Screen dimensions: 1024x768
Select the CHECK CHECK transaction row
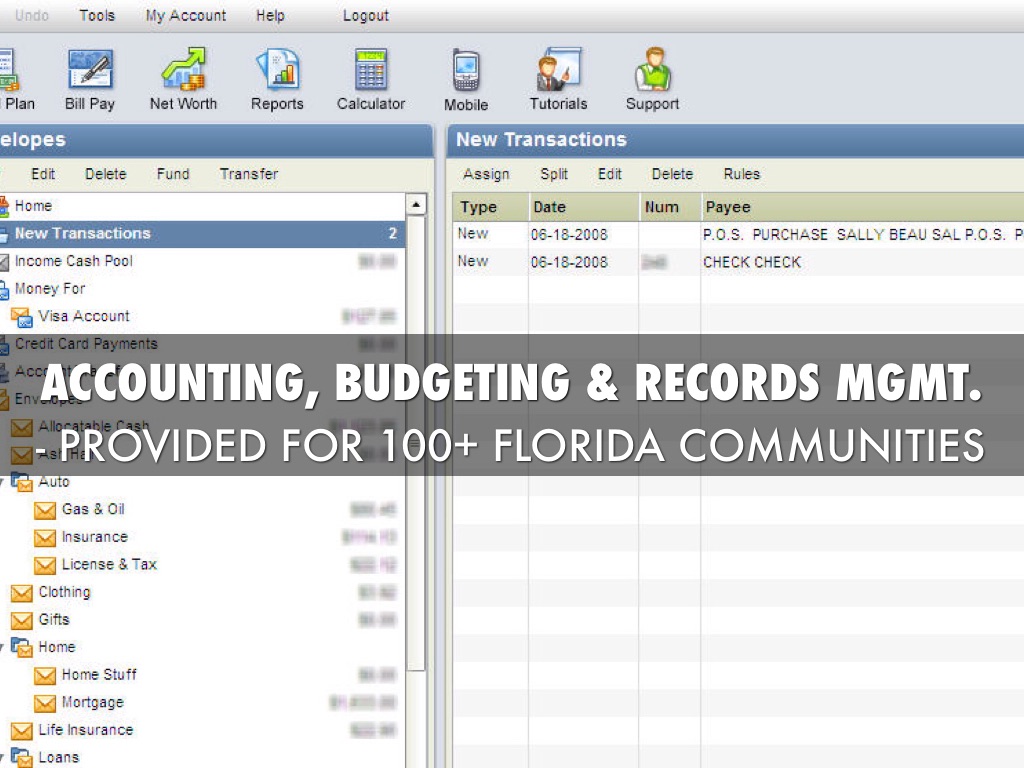click(x=752, y=262)
